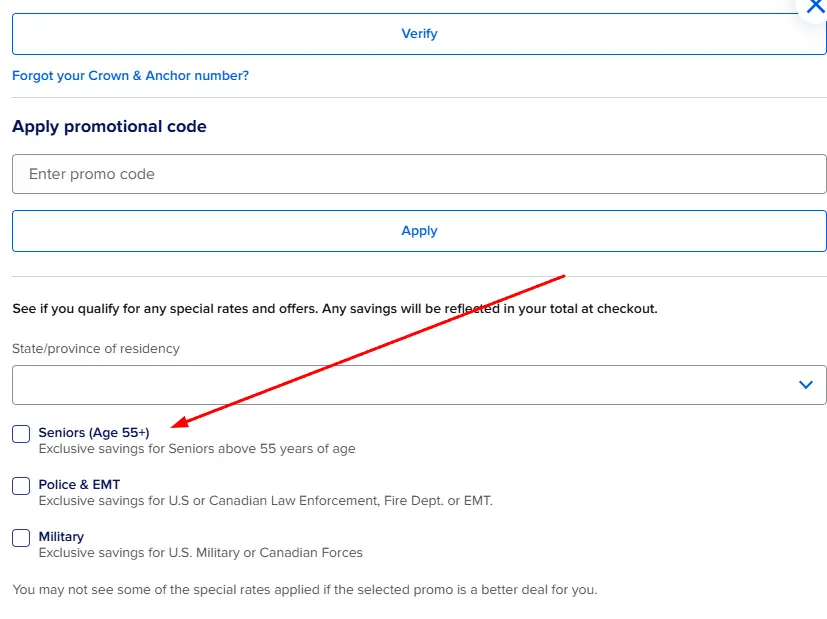Check the Military discount checkbox
Viewport: 827px width, 619px height.
tap(21, 538)
